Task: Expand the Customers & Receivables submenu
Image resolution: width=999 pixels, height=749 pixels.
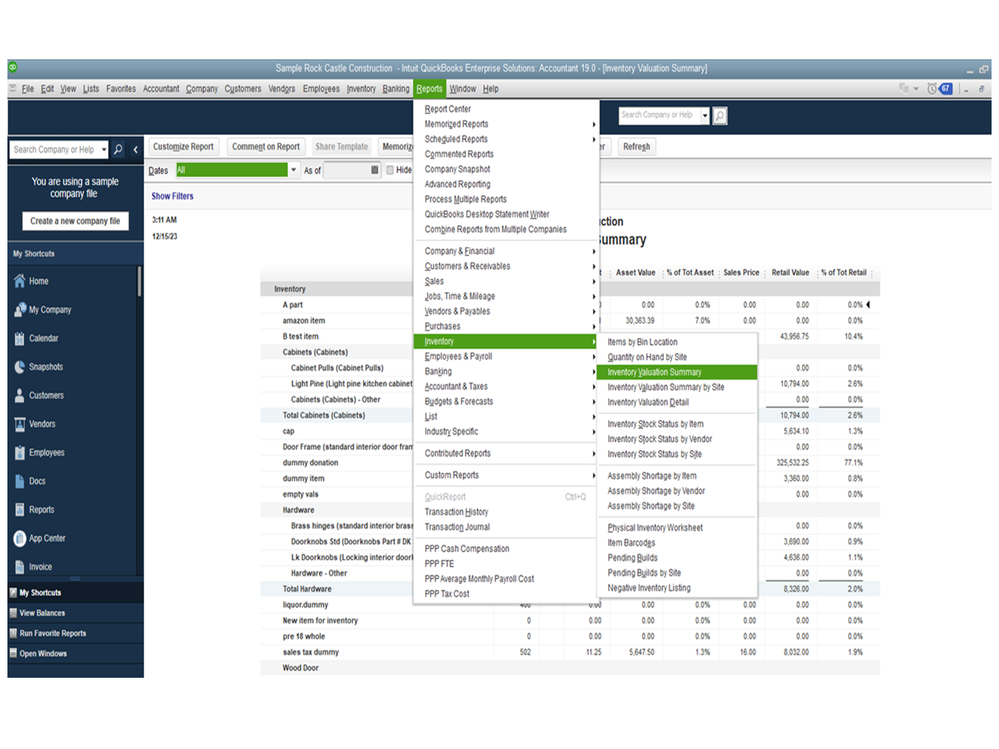Action: [x=506, y=266]
